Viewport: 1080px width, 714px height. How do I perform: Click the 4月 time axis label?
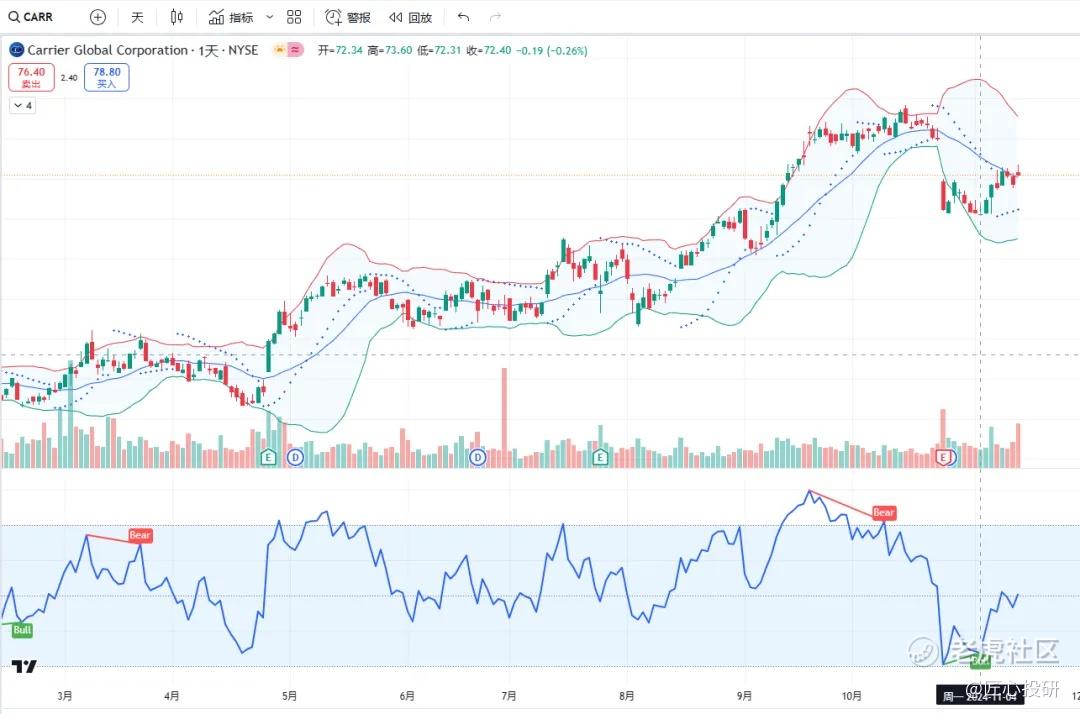(172, 696)
